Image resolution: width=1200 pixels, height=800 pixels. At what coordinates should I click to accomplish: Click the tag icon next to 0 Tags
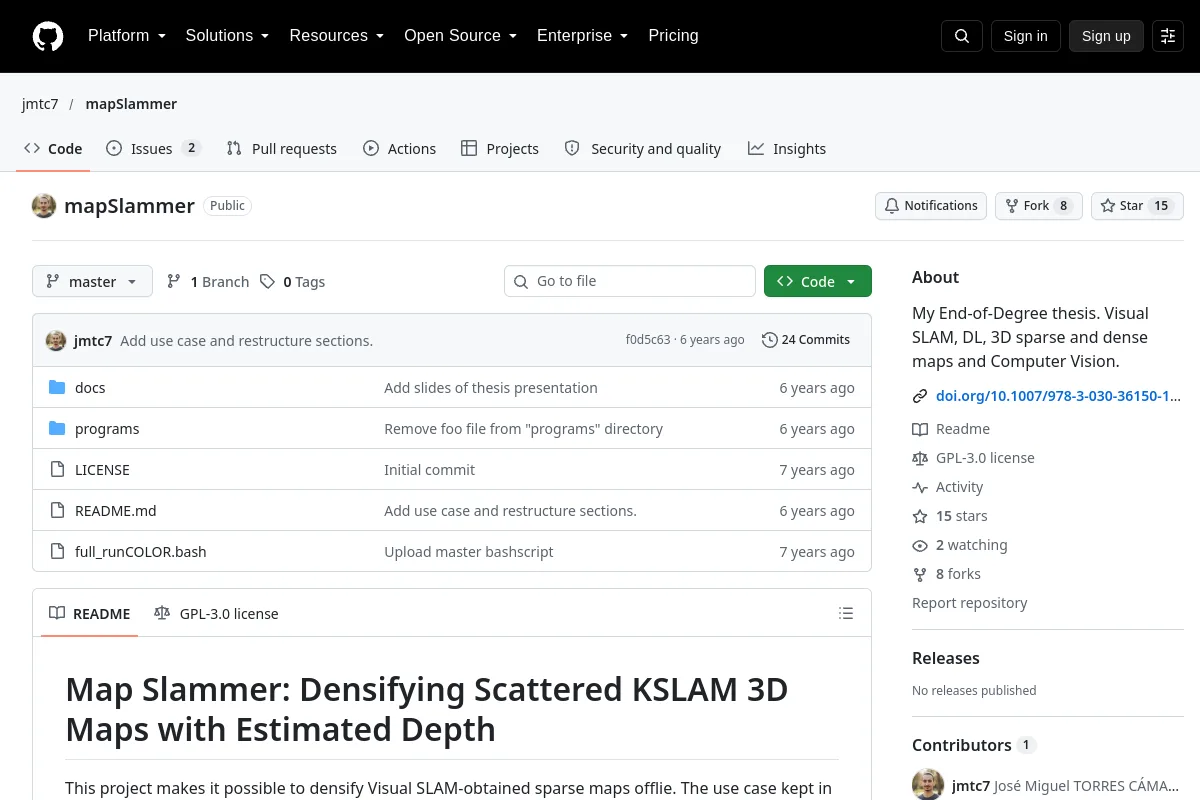coord(267,282)
